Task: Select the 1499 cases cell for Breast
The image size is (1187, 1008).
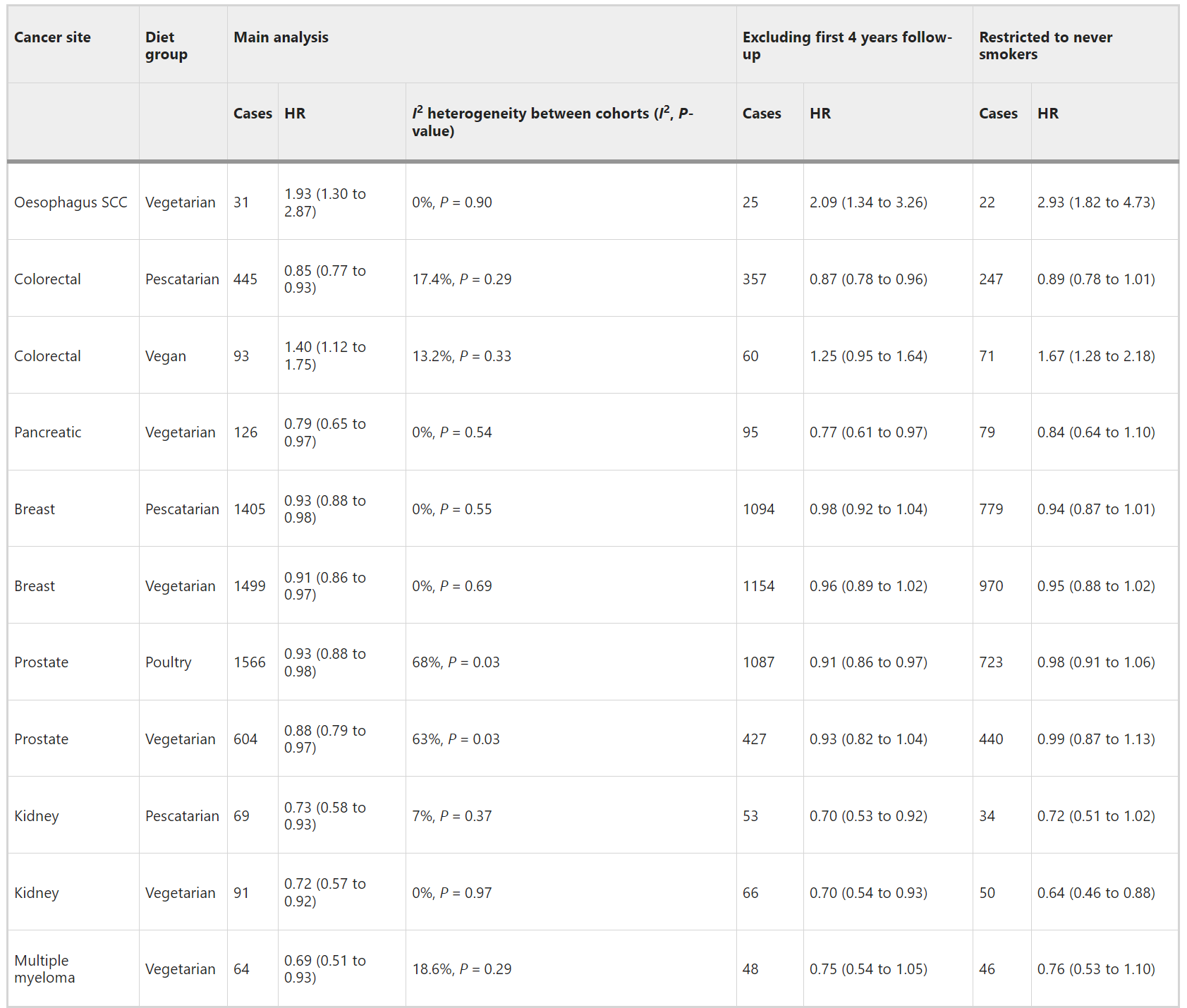Action: (250, 586)
